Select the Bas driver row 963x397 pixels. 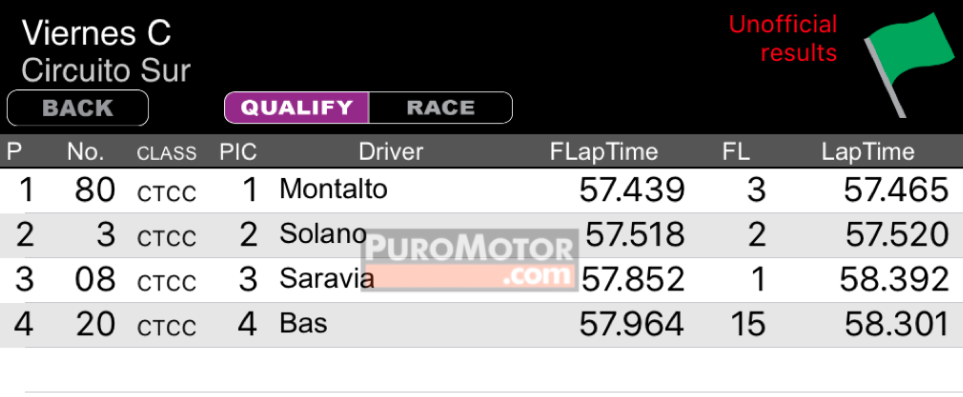click(482, 325)
